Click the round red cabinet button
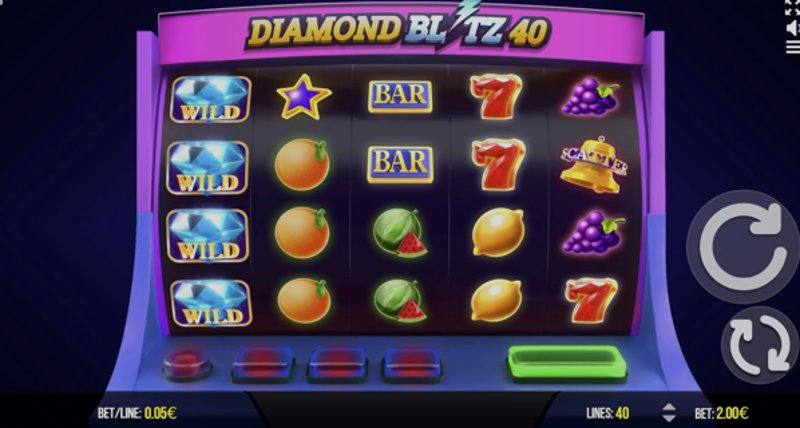 pyautogui.click(x=186, y=364)
